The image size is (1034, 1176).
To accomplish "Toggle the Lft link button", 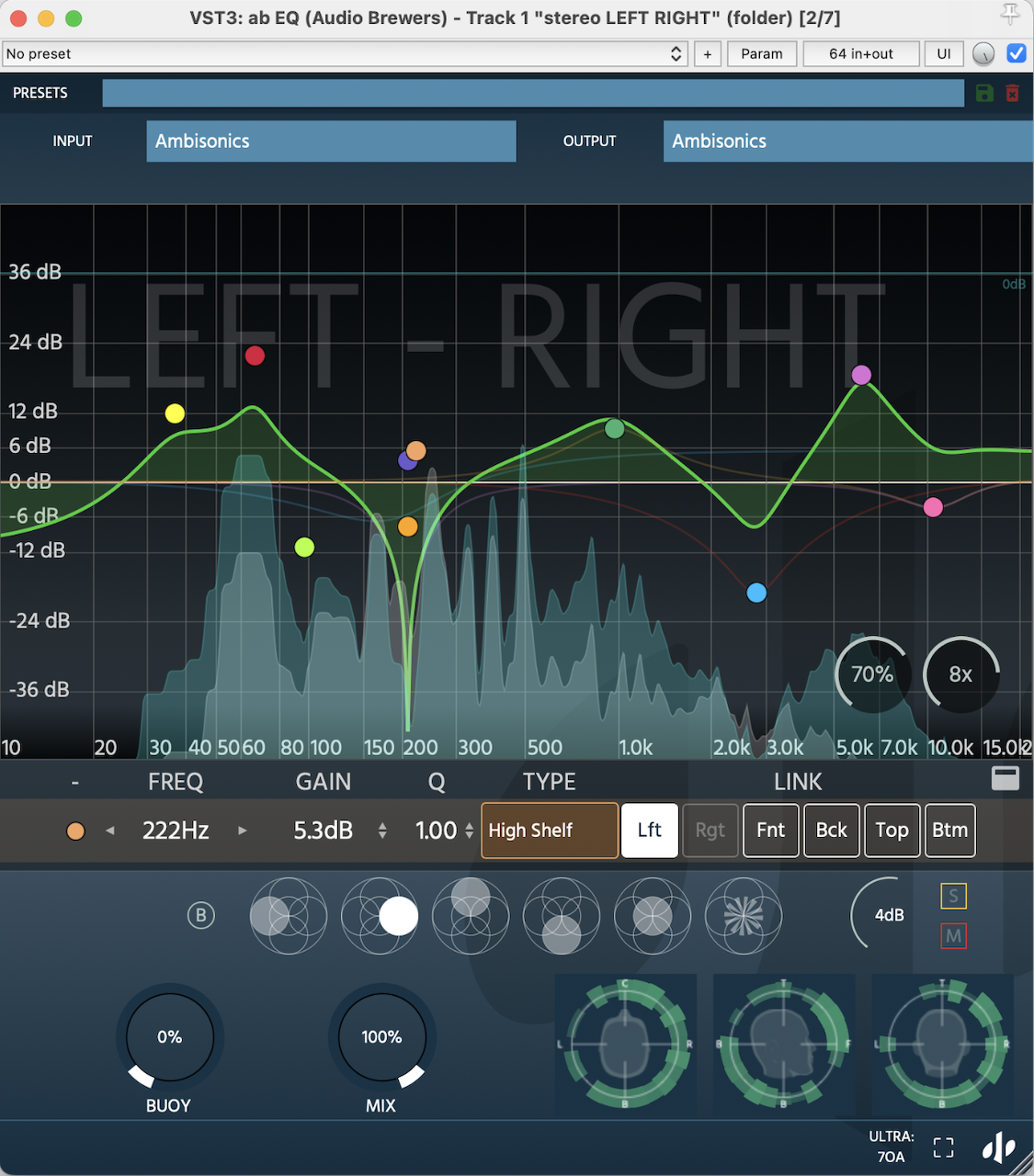I will coord(650,831).
